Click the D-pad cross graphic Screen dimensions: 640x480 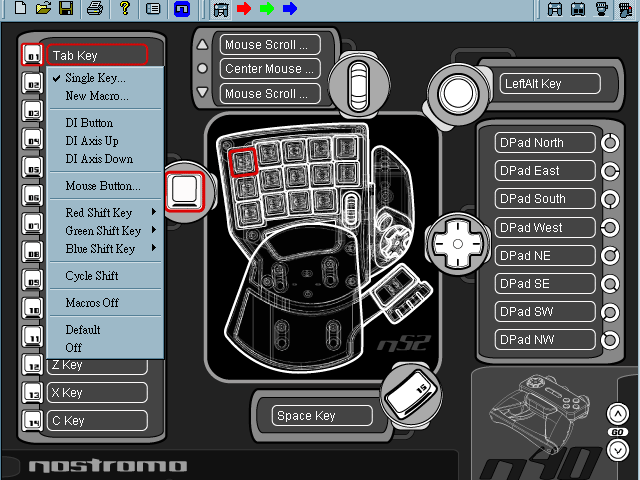point(458,244)
